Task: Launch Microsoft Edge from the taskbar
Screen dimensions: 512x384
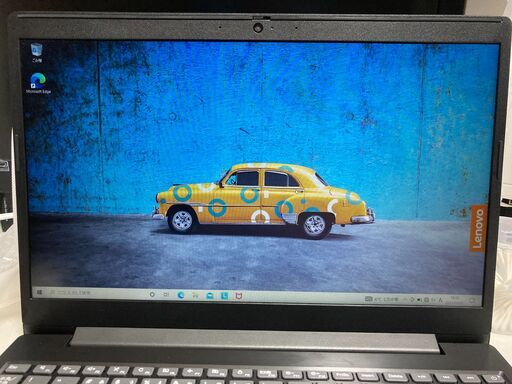Action: [181, 295]
